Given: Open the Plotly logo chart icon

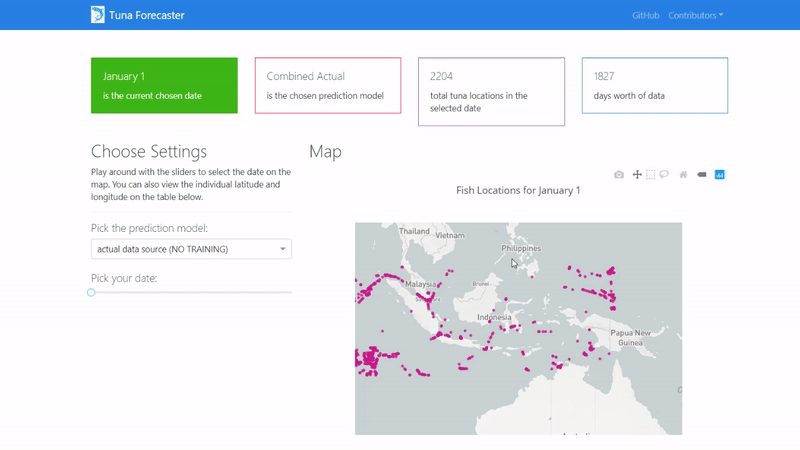Looking at the screenshot, I should point(719,174).
